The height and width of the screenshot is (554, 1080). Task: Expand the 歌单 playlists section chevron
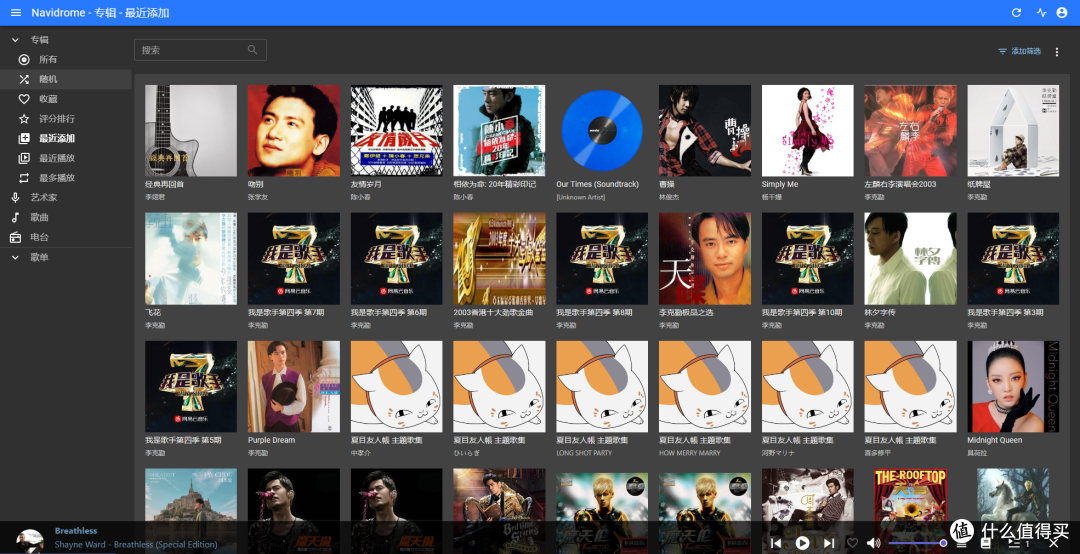(x=15, y=257)
